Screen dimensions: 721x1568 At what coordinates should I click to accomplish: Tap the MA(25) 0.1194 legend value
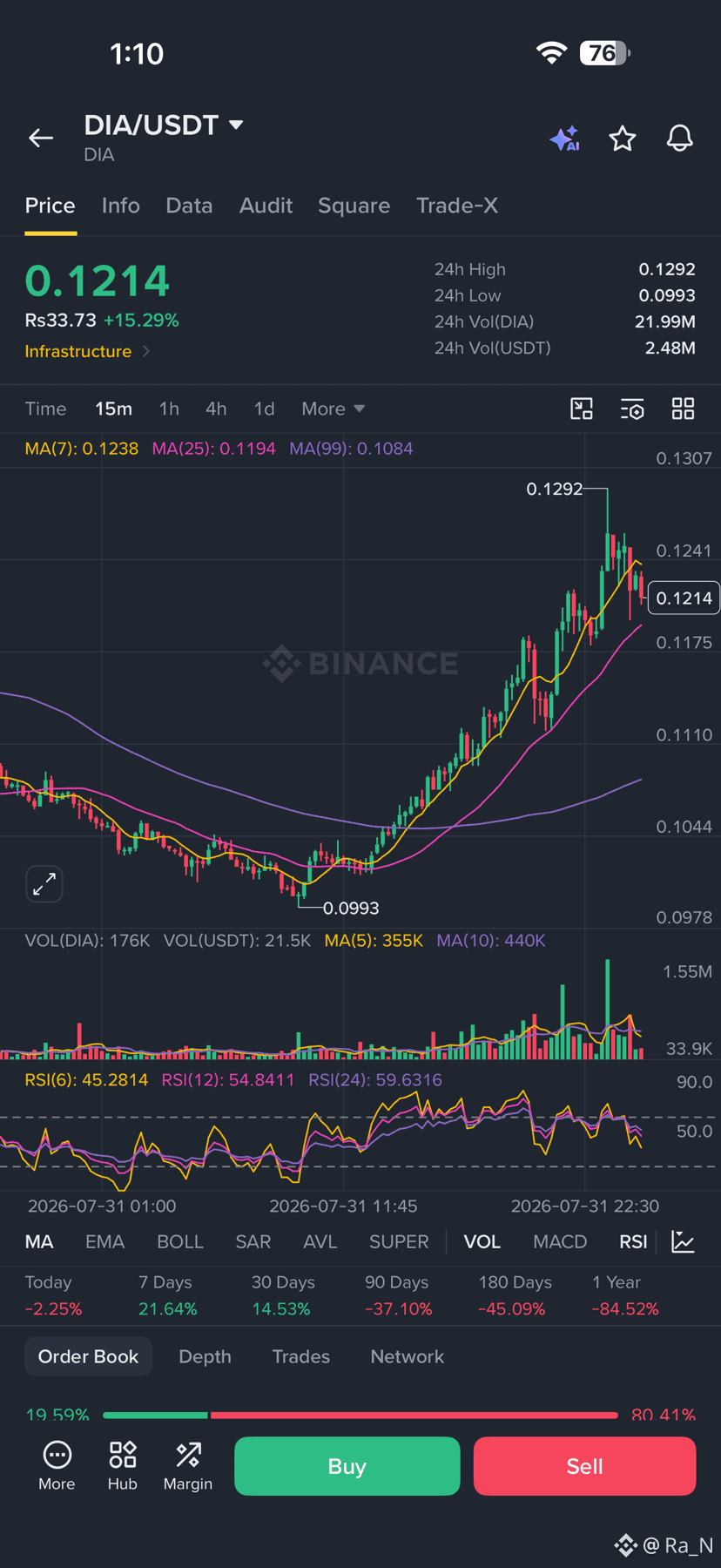click(213, 449)
